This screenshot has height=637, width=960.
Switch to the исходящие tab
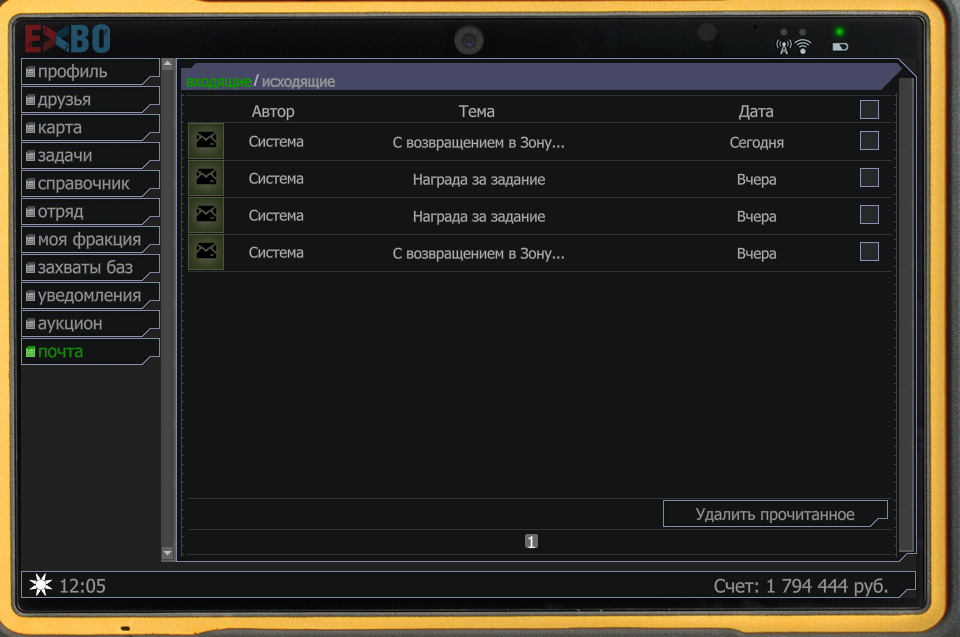point(298,82)
